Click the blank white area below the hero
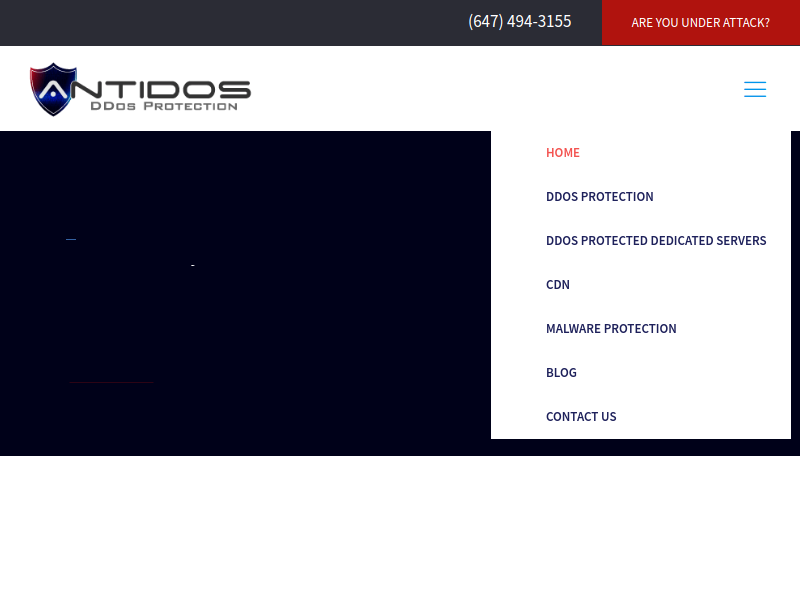The height and width of the screenshot is (600, 800). (400, 530)
